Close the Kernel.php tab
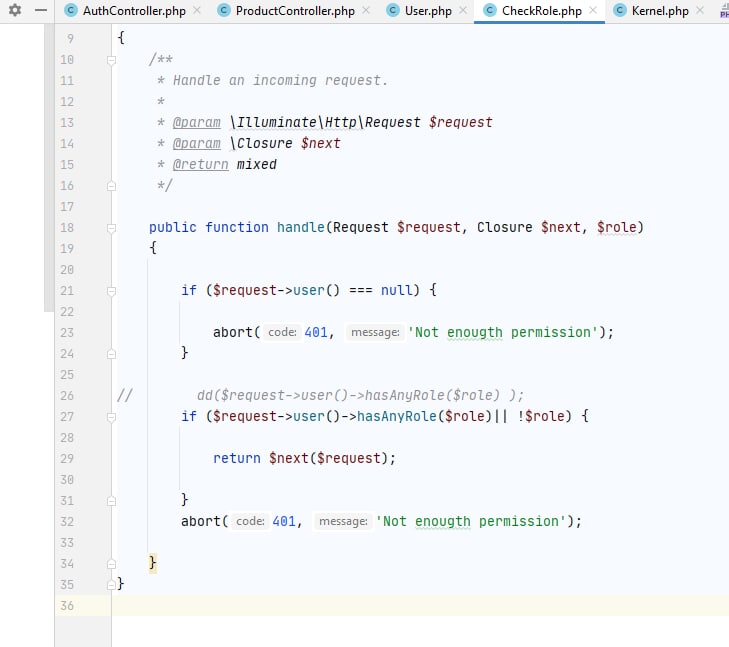Screen dimensions: 729x647 pyautogui.click(x=700, y=10)
